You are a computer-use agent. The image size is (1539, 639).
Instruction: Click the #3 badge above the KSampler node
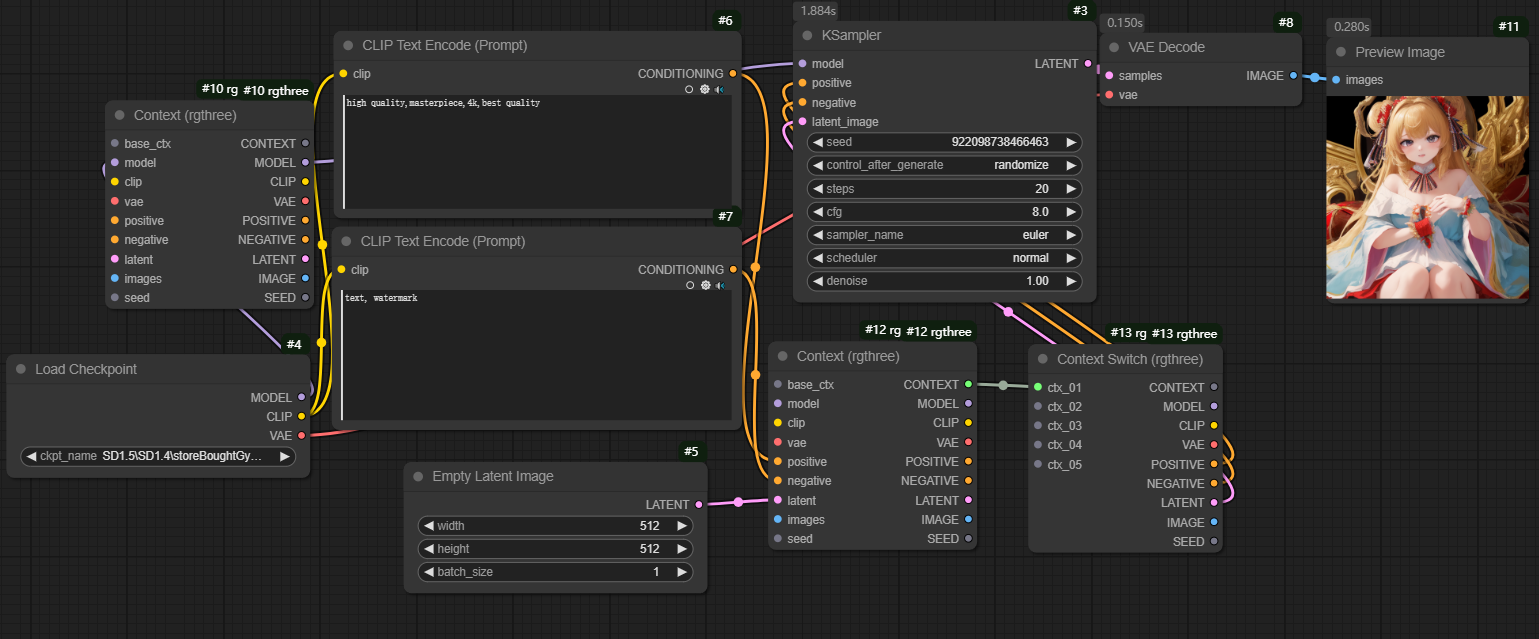1079,10
